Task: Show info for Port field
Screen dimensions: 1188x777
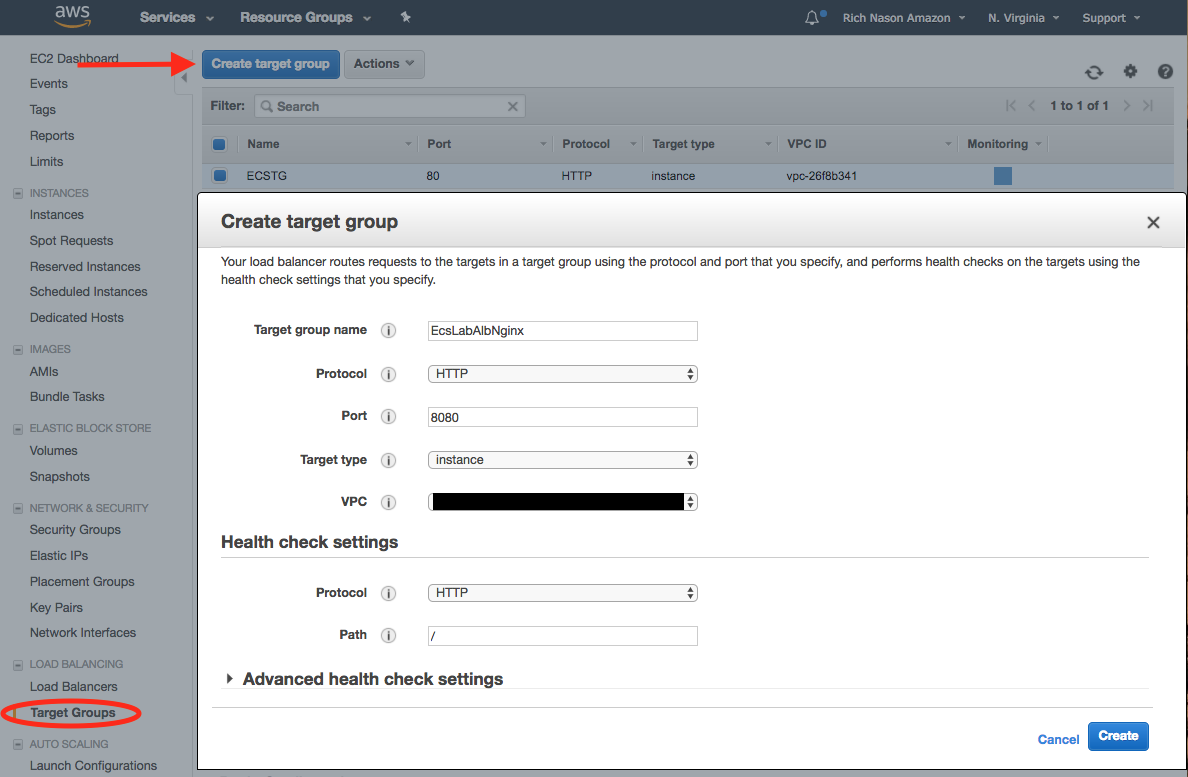Action: click(388, 417)
